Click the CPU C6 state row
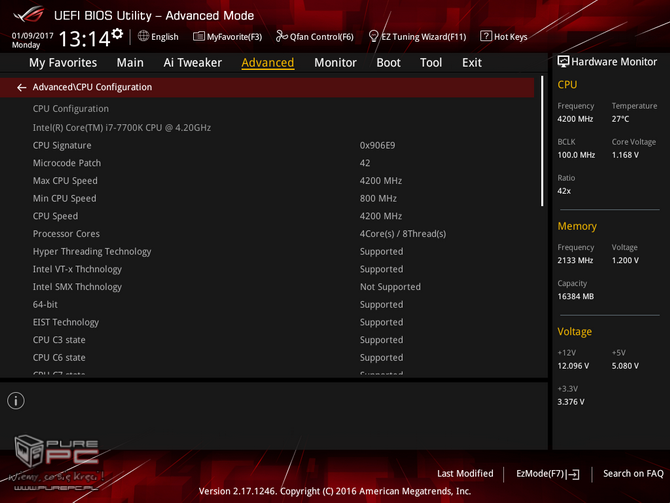This screenshot has height=503, width=670. pyautogui.click(x=267, y=357)
